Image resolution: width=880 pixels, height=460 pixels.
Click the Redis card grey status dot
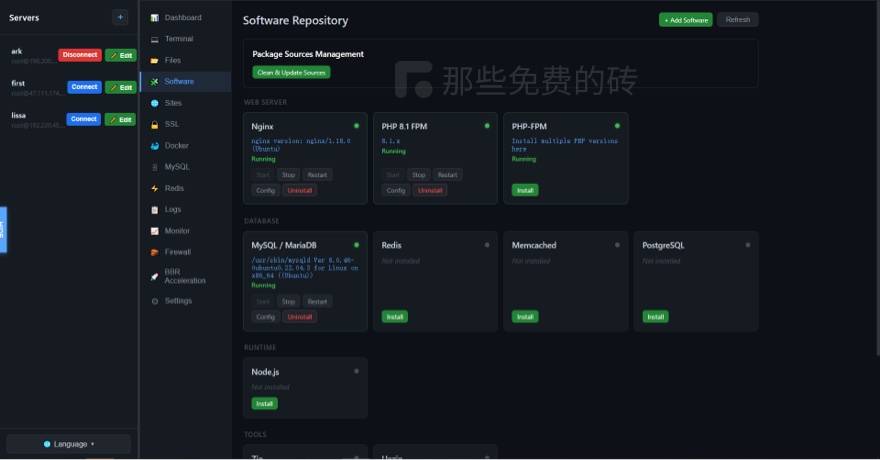click(x=487, y=245)
